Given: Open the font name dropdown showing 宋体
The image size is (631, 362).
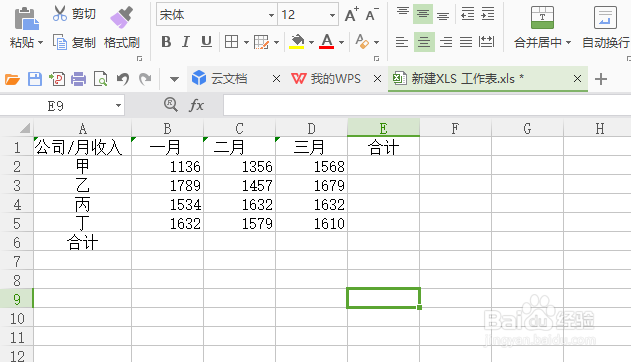Looking at the screenshot, I should pos(271,15).
